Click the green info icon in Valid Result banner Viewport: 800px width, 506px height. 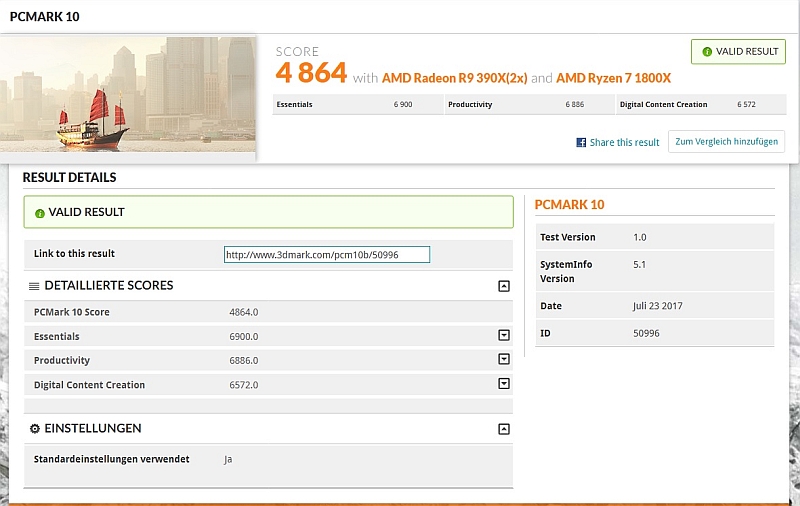[40, 213]
